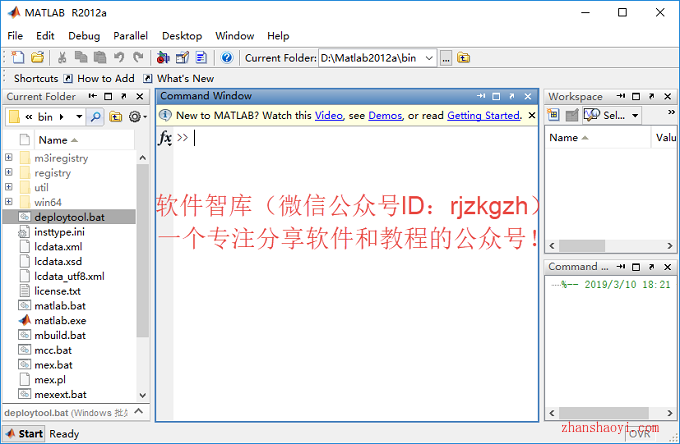Image resolution: width=680 pixels, height=444 pixels.
Task: Open Help with the question mark icon
Action: click(227, 57)
